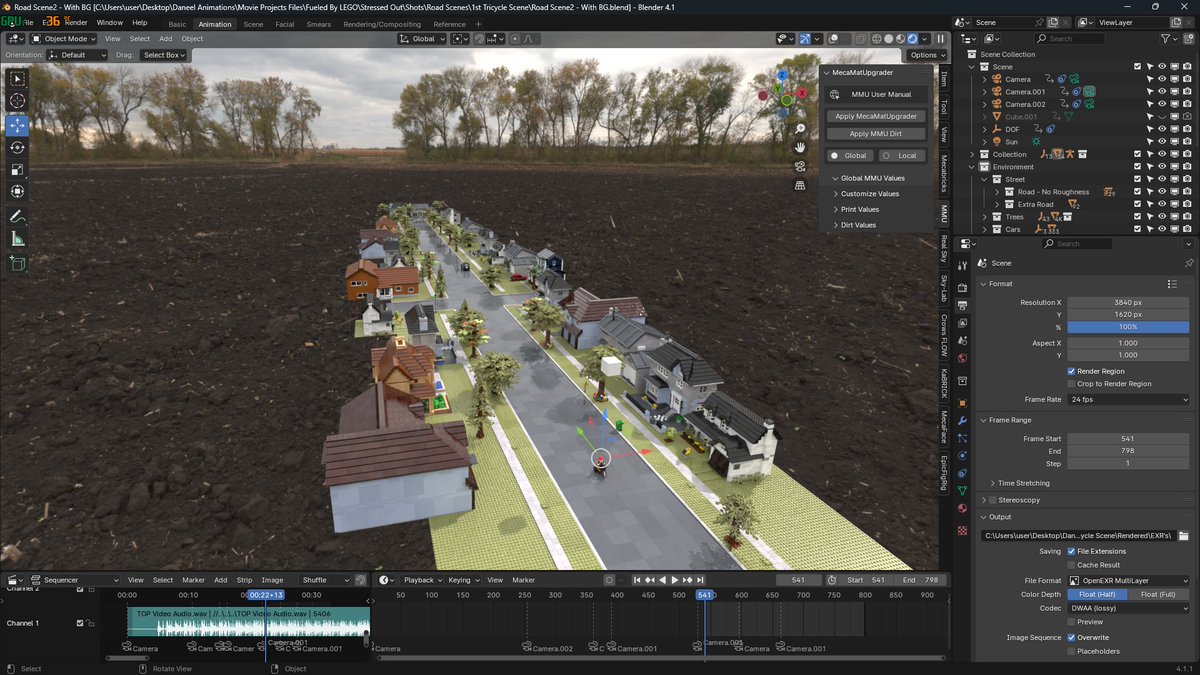Switch perspective/orthographic grid icon
Viewport: 1200px width, 675px height.
(x=800, y=185)
